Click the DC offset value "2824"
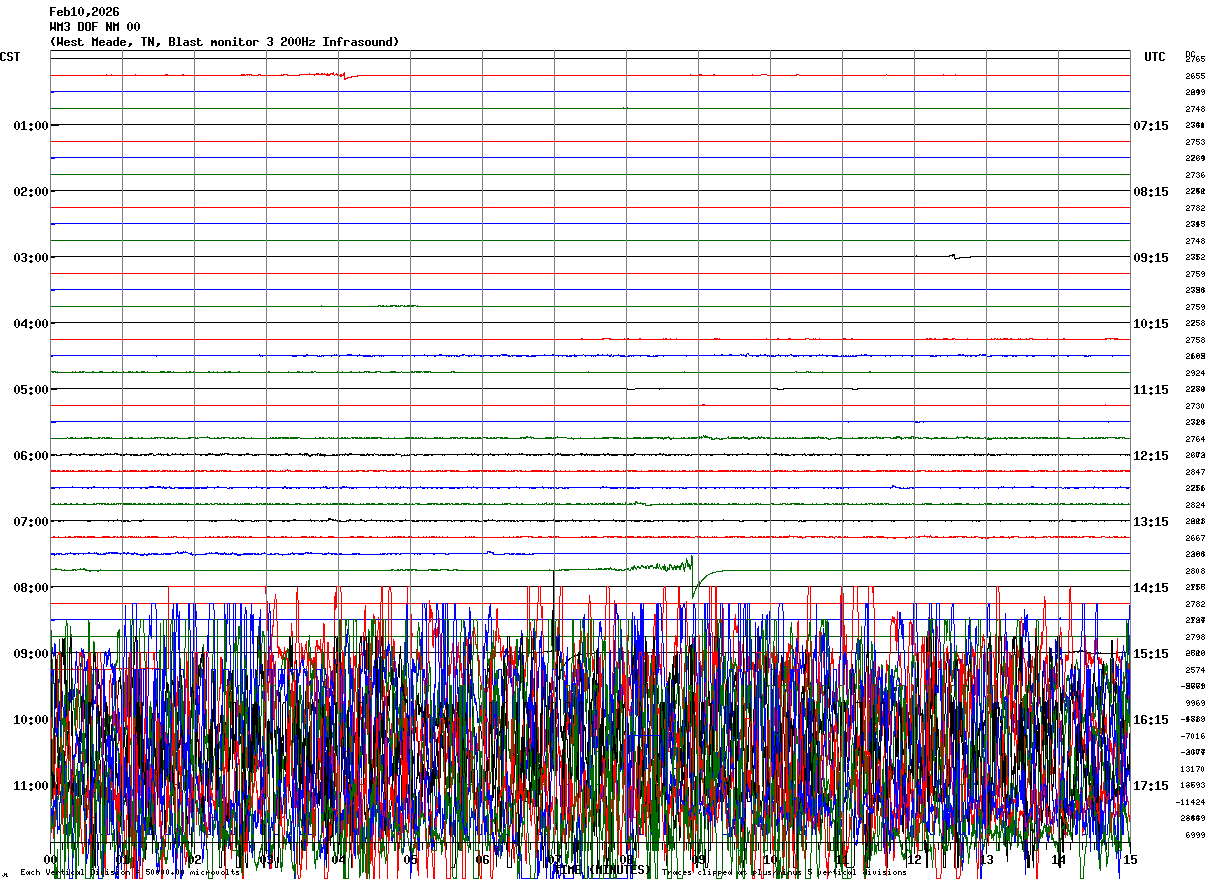1210x886 pixels. (x=1195, y=505)
